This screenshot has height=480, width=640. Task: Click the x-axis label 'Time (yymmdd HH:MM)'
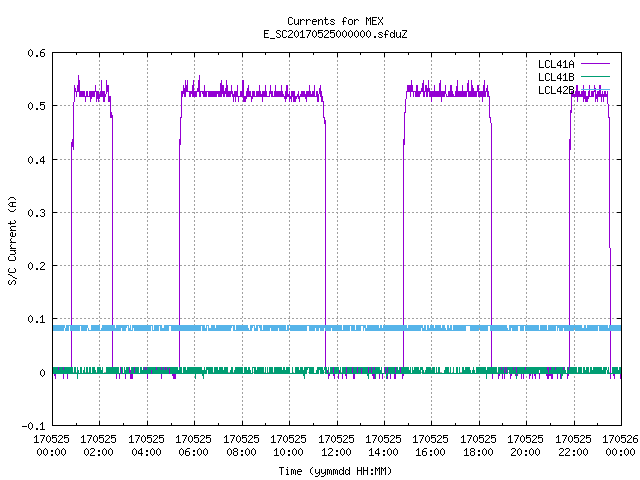(x=335, y=471)
